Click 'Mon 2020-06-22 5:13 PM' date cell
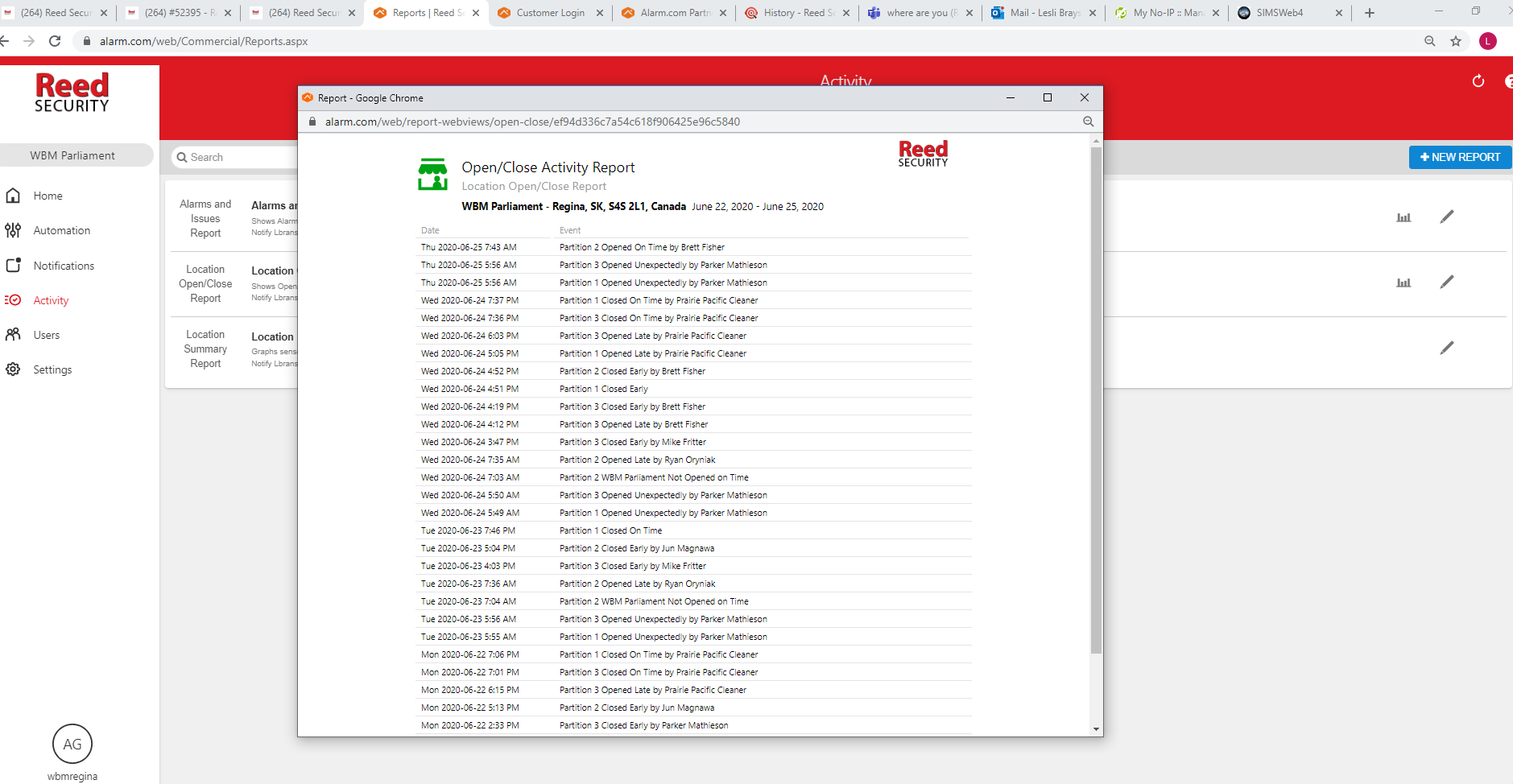The image size is (1513, 784). click(469, 708)
